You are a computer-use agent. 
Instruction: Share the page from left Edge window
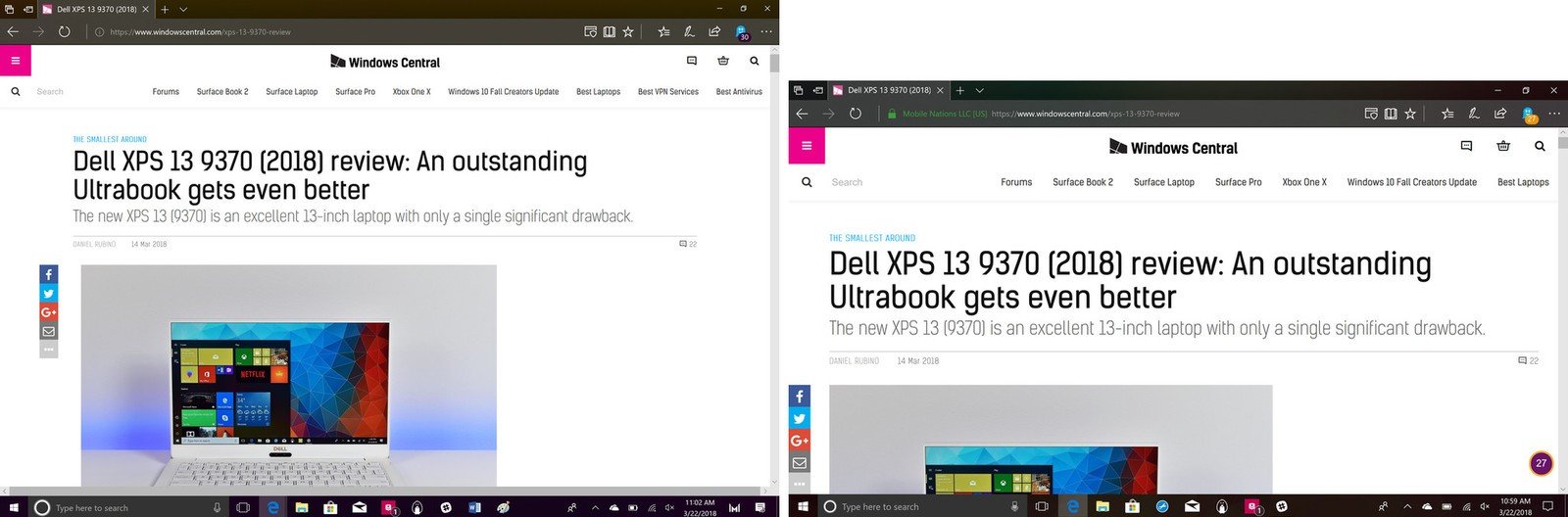click(x=715, y=31)
